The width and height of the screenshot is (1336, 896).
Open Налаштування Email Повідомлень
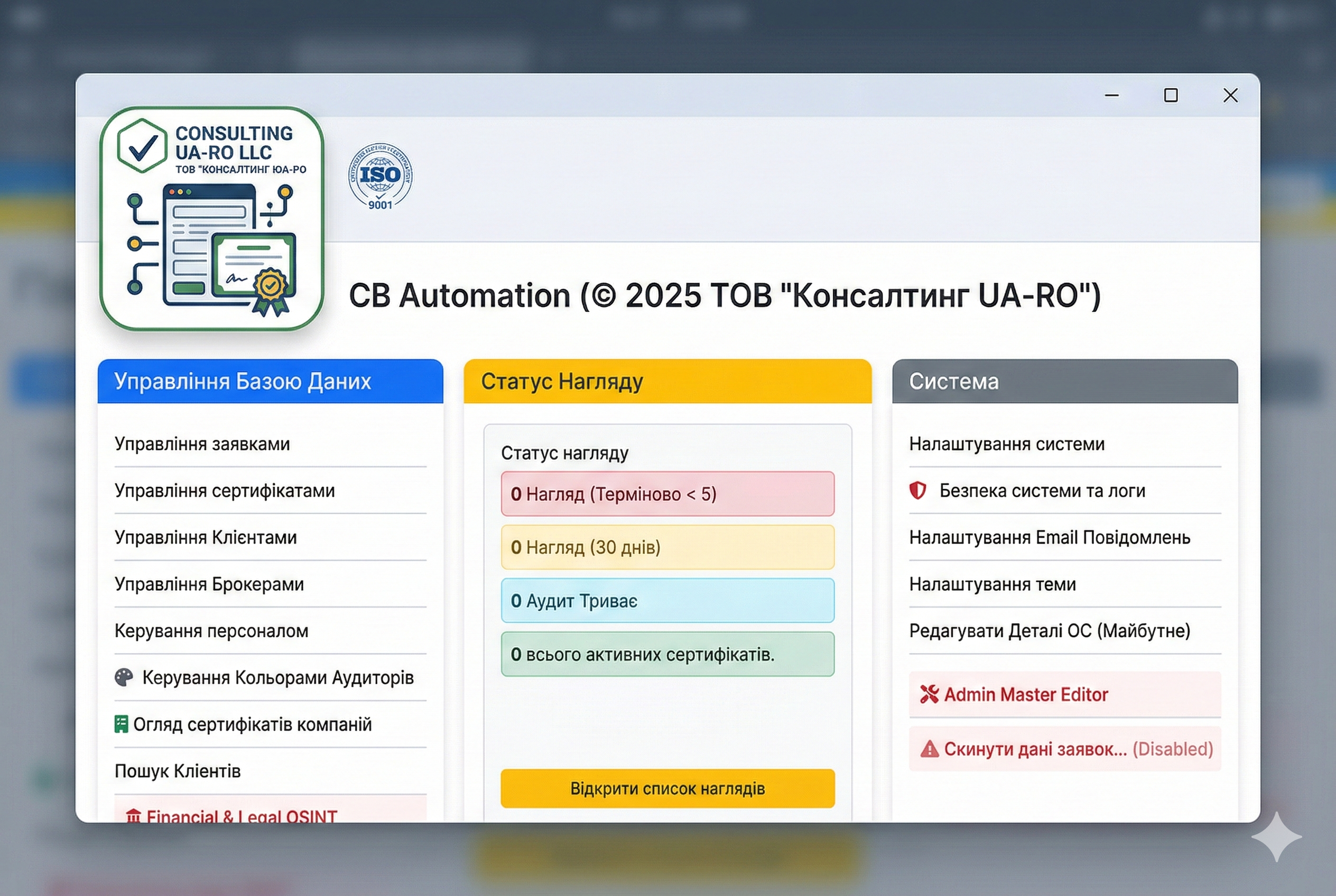pyautogui.click(x=1050, y=538)
